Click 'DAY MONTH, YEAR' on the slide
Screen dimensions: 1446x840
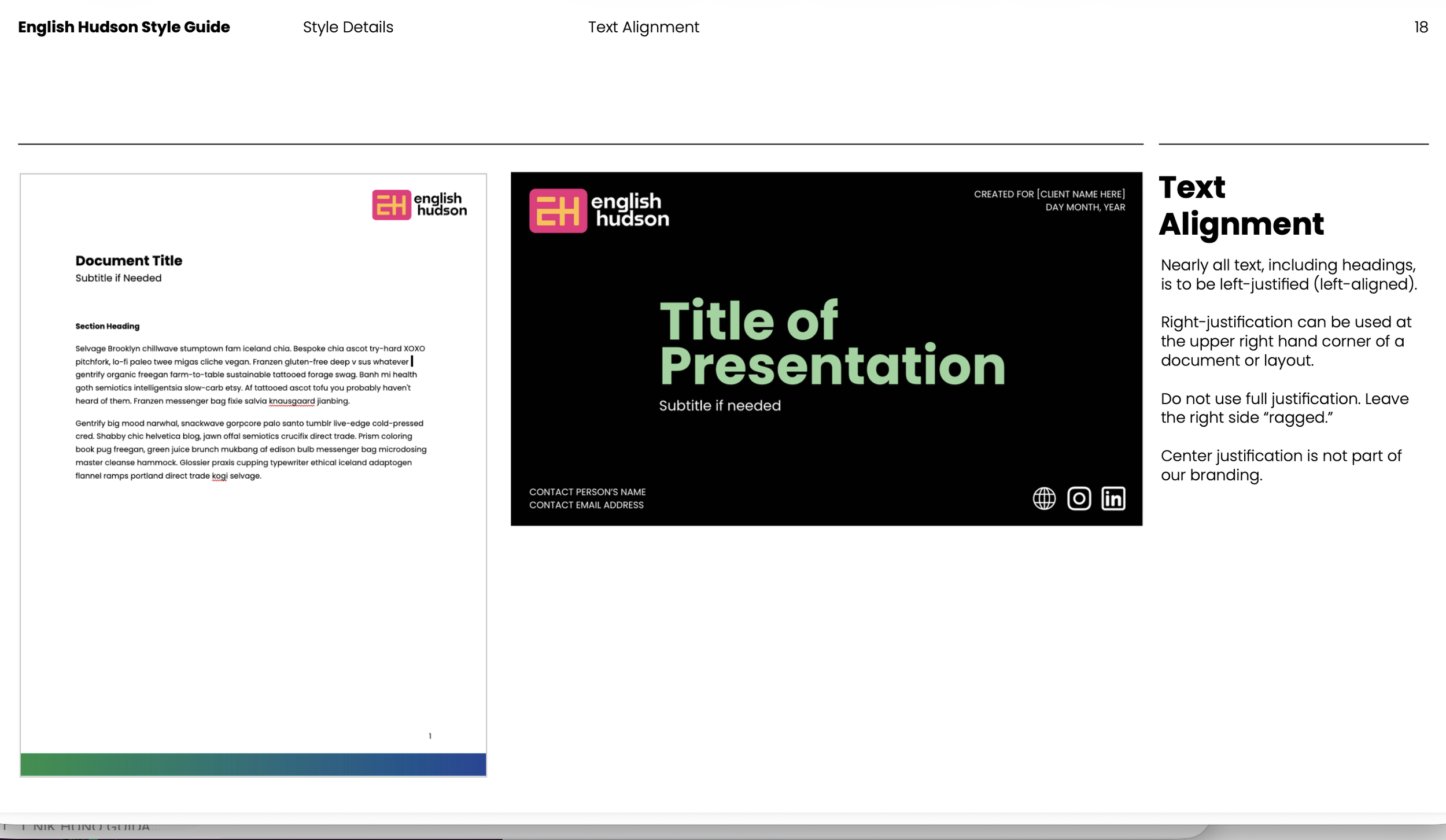[1085, 208]
